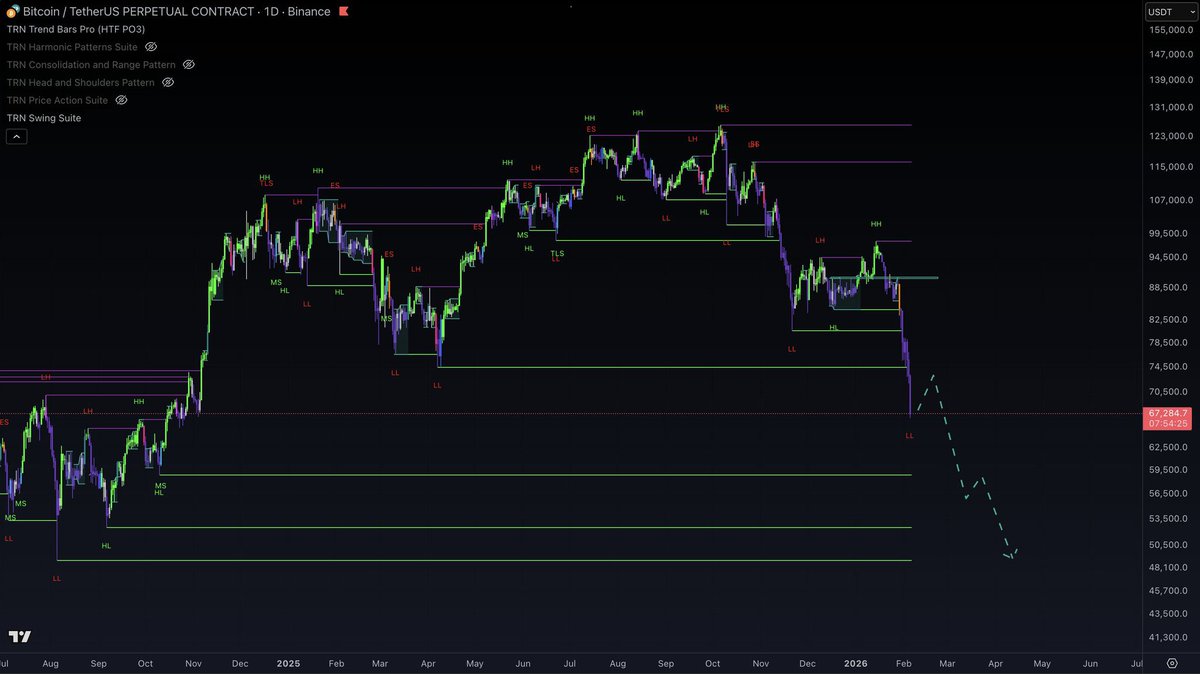The width and height of the screenshot is (1200, 674).
Task: Click the 82,500.0 price axis label
Action: (x=1168, y=319)
